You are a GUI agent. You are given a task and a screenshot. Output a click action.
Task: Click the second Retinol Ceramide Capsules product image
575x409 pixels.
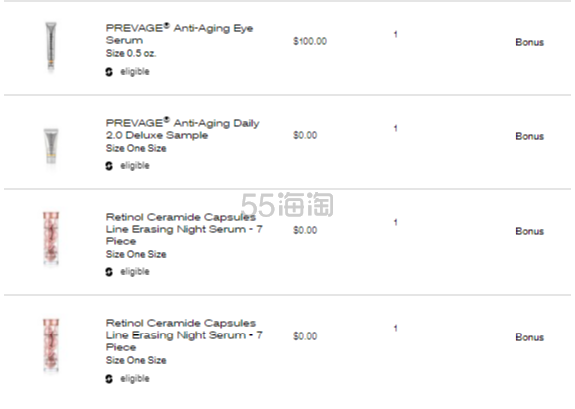51,345
